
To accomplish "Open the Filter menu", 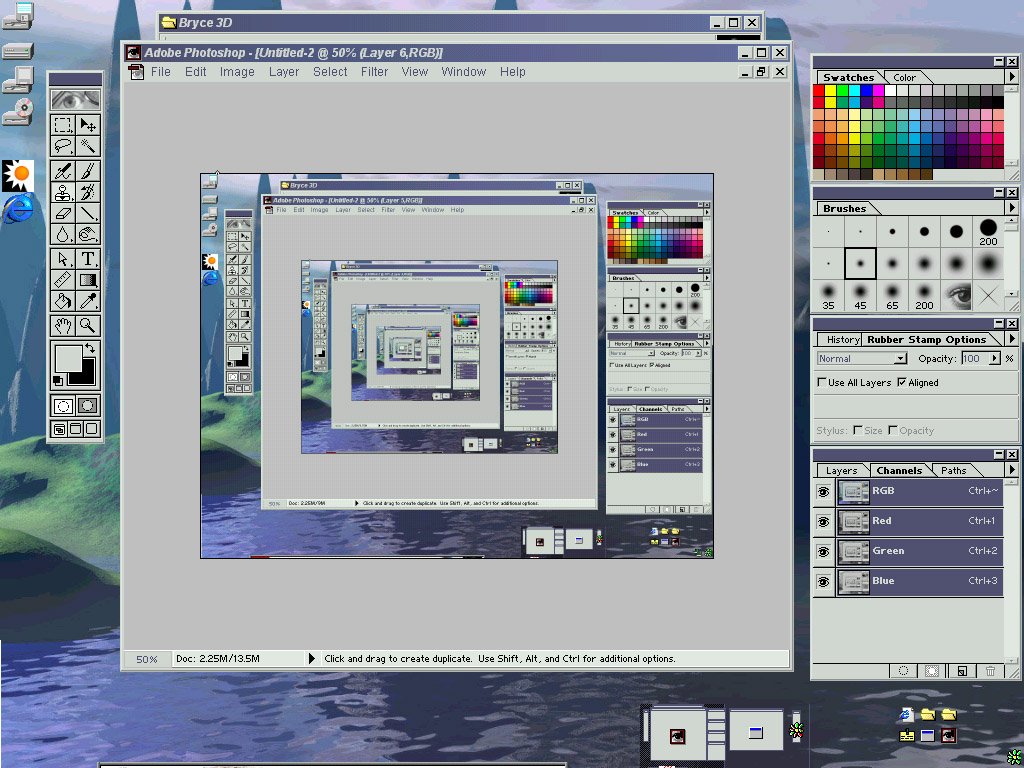I will (x=374, y=72).
